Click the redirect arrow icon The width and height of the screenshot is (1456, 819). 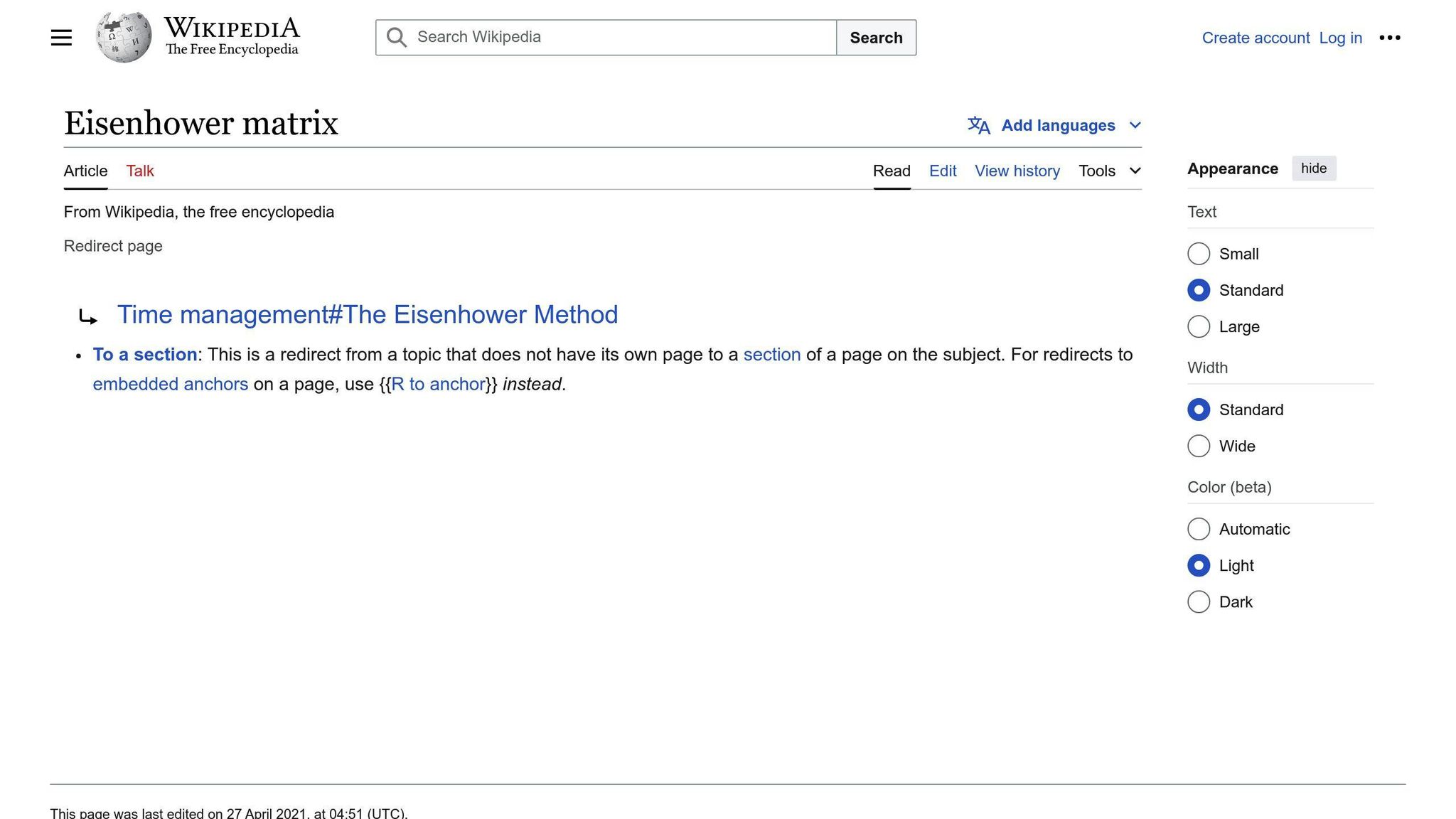pyautogui.click(x=88, y=317)
